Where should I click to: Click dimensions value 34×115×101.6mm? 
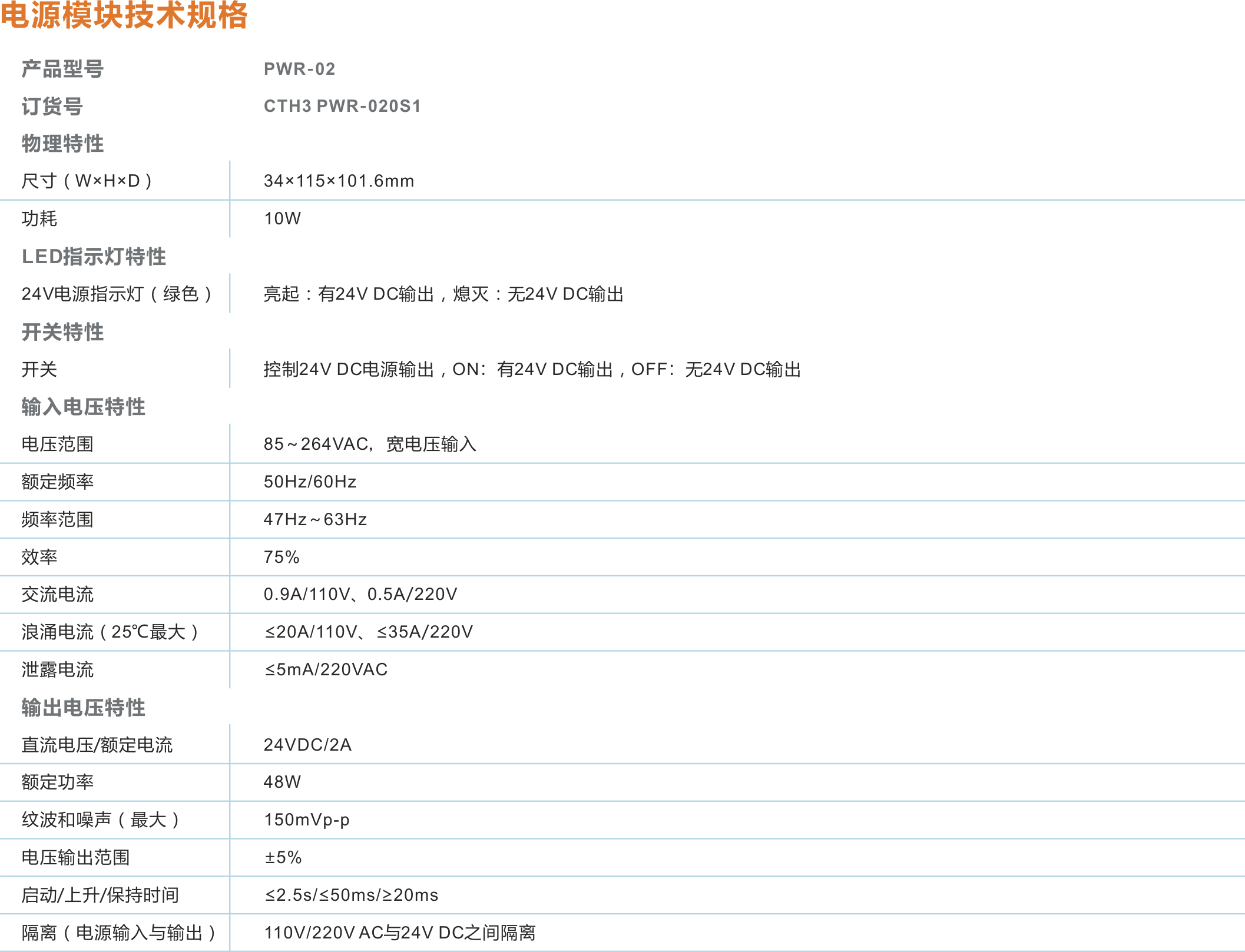[339, 181]
